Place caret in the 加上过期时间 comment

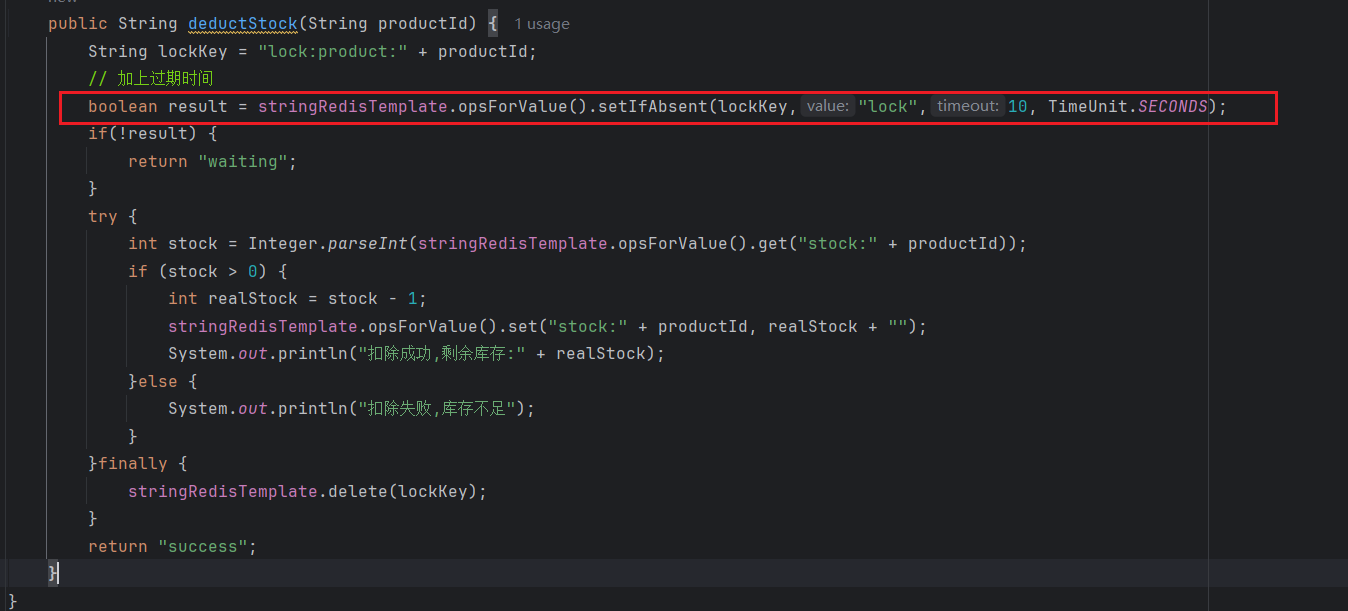point(150,78)
